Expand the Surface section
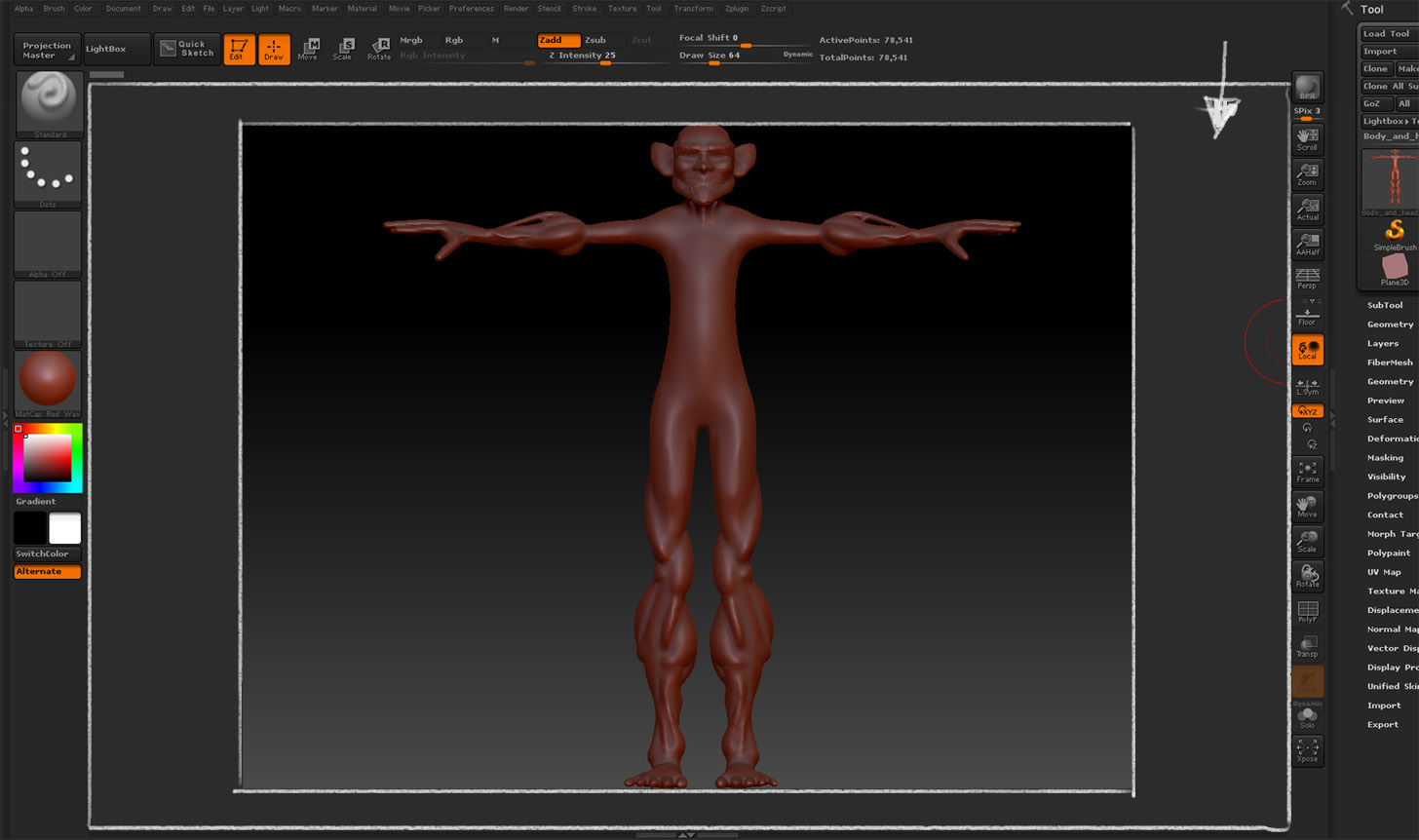Viewport: 1419px width, 840px height. [1385, 420]
